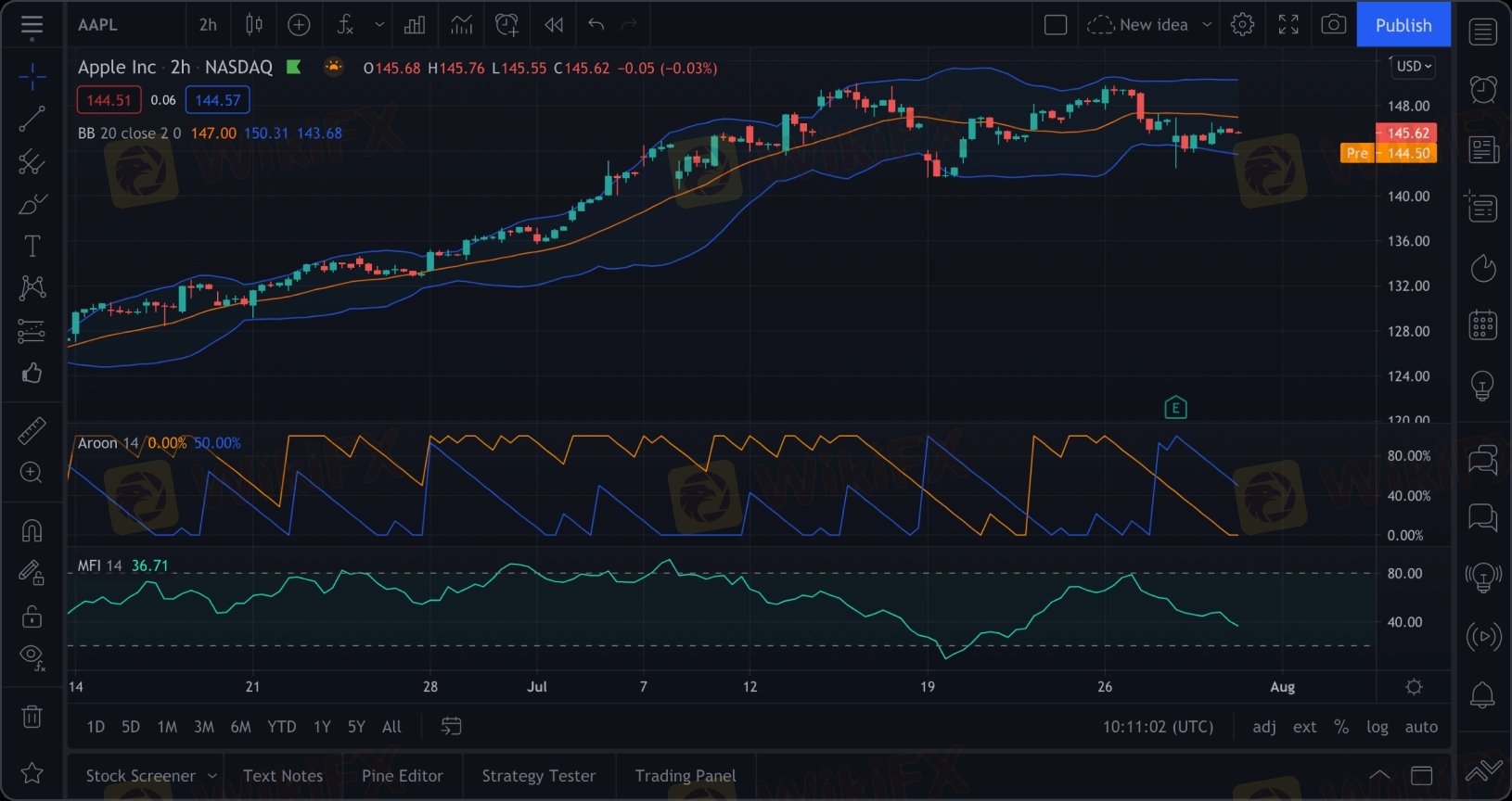This screenshot has width=1512, height=801.
Task: Enter fullscreen mode
Action: coord(1288,25)
